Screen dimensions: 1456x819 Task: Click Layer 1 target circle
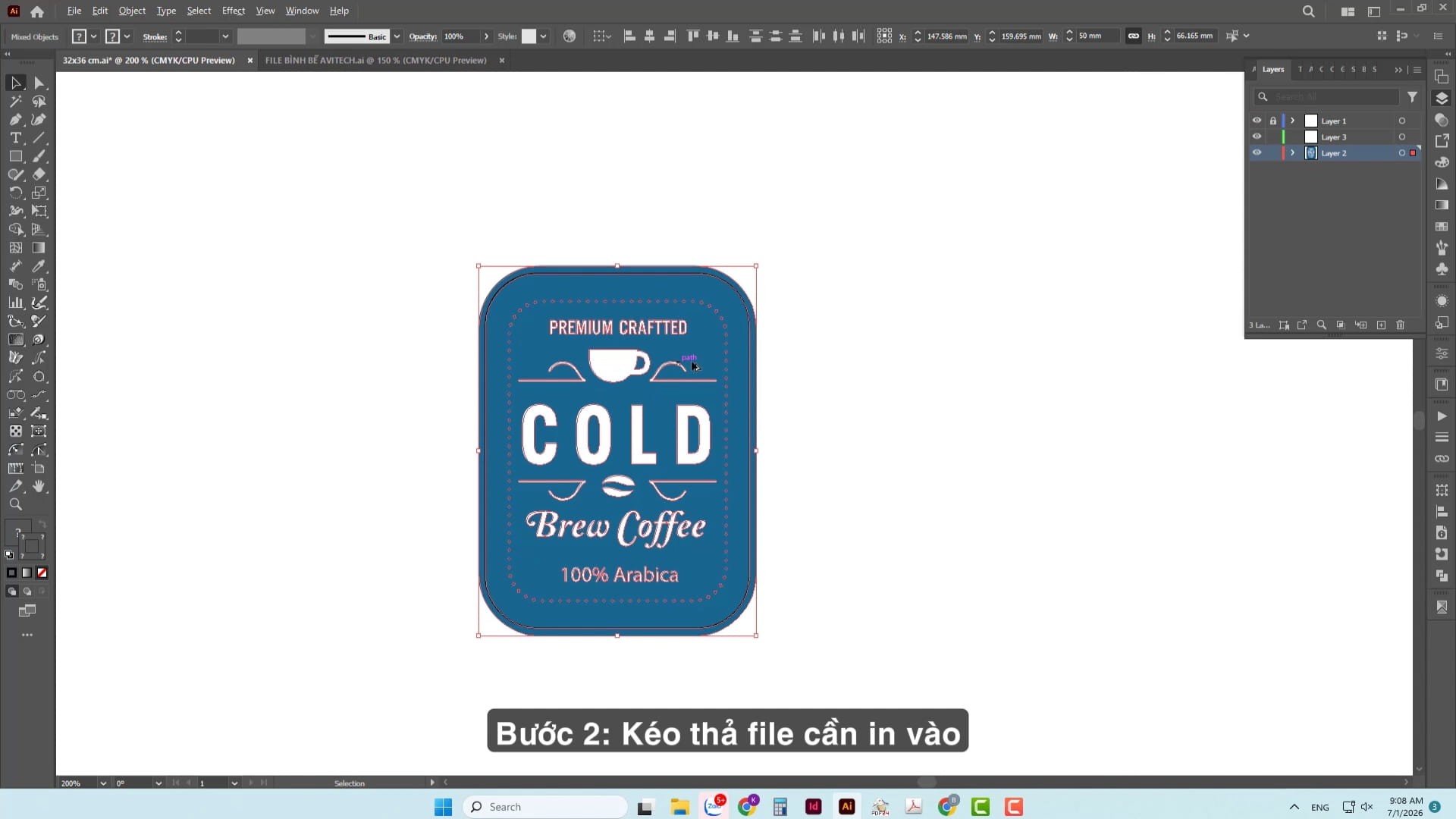coord(1401,121)
